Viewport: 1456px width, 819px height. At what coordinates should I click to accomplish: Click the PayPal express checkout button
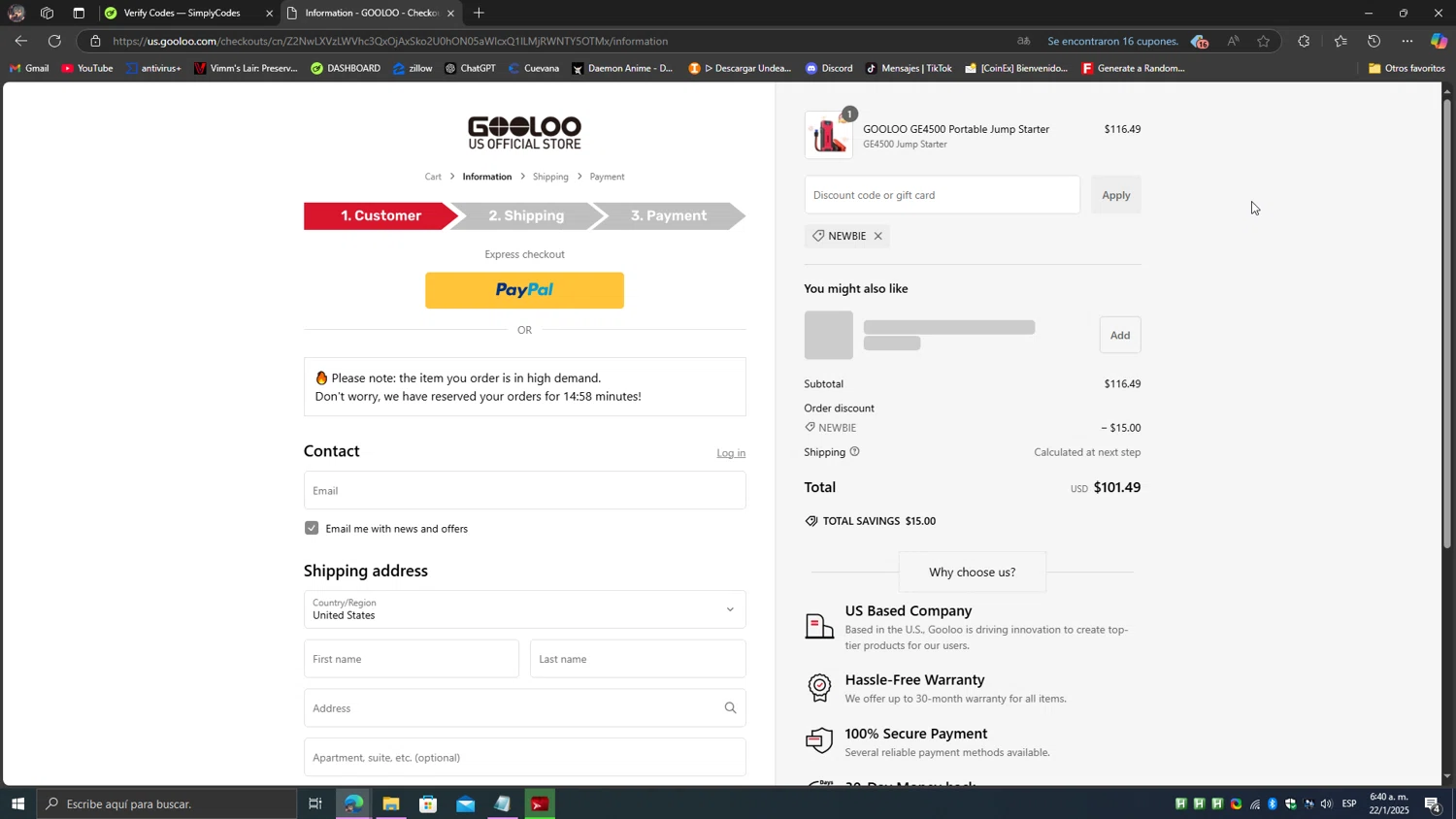point(524,290)
